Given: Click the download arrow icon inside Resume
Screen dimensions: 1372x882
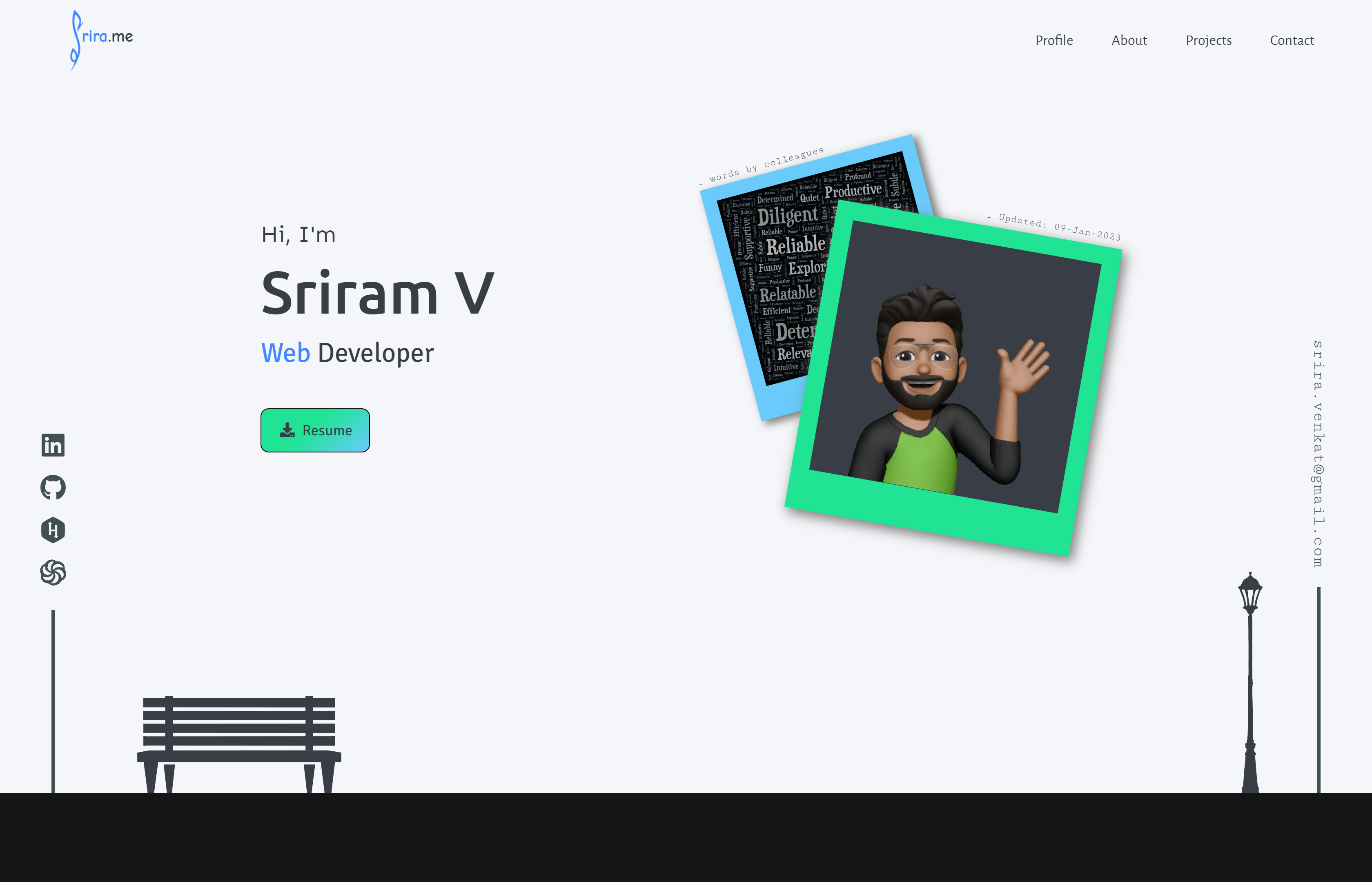Looking at the screenshot, I should coord(287,430).
